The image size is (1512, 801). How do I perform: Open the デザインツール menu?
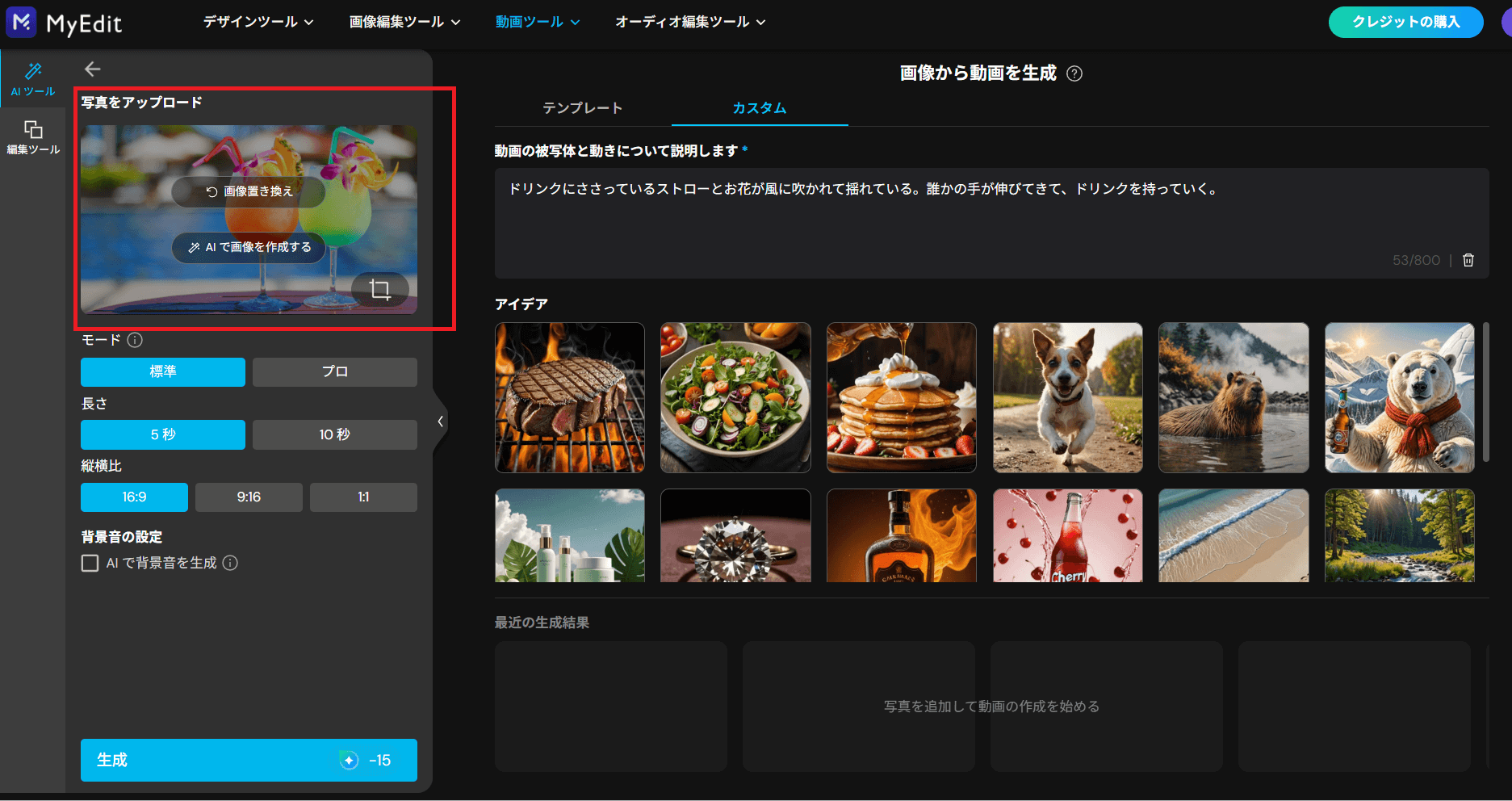[257, 22]
